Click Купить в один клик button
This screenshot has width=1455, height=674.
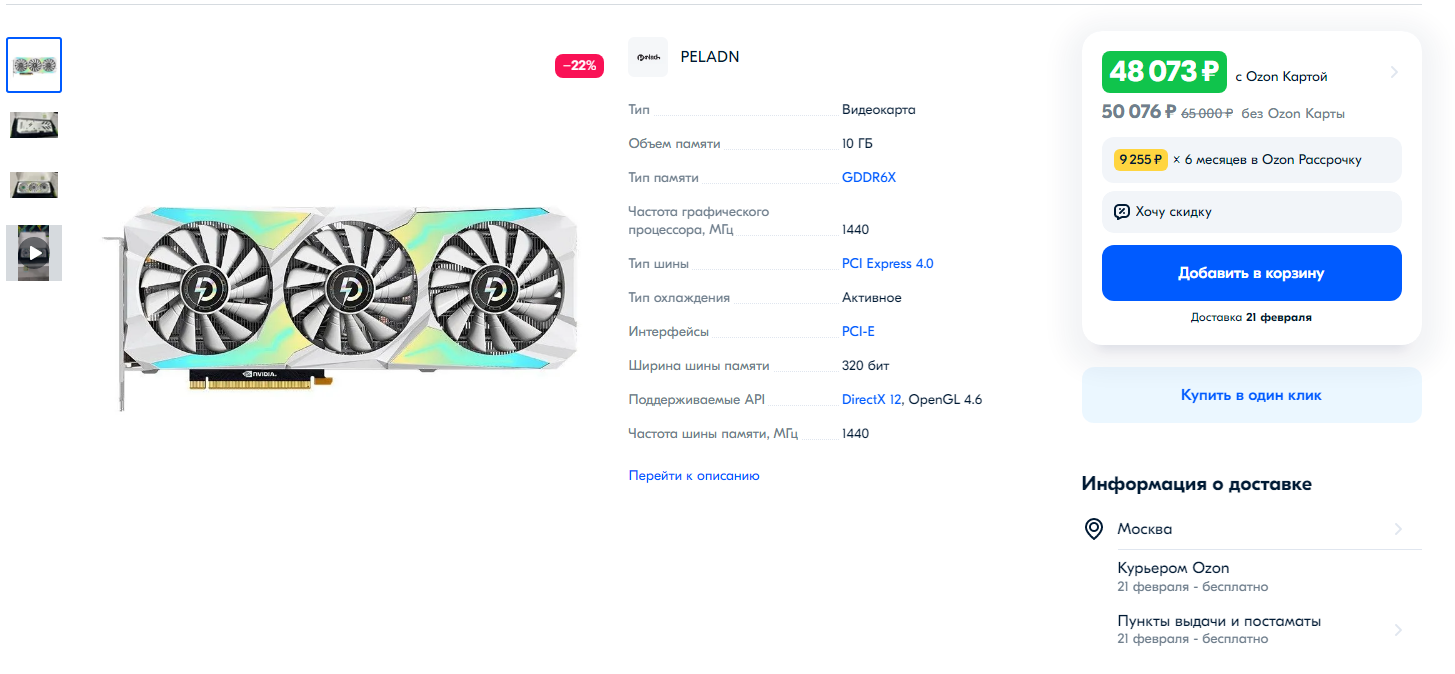(x=1251, y=395)
